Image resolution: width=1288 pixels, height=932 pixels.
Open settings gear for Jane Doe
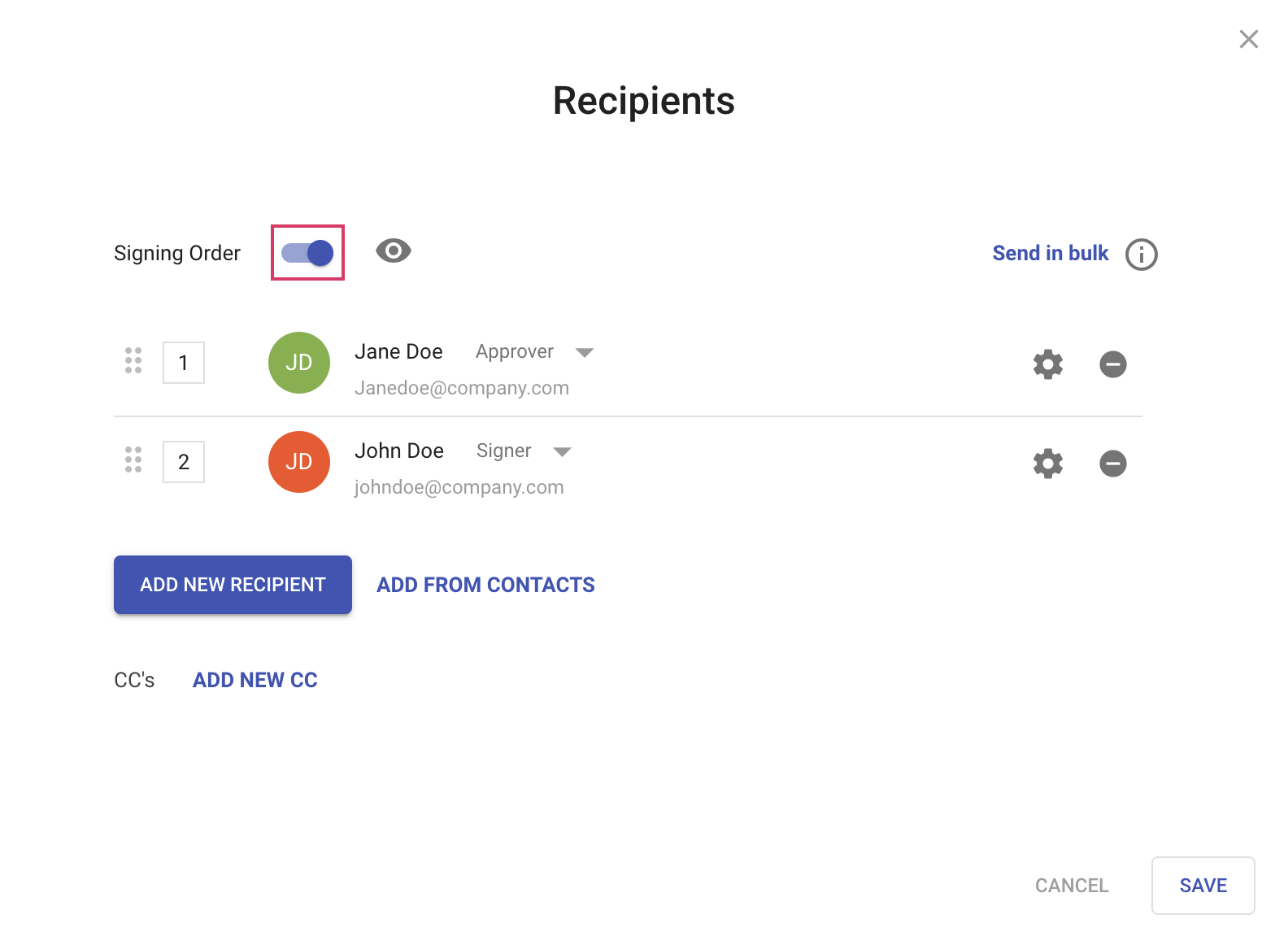coord(1047,364)
